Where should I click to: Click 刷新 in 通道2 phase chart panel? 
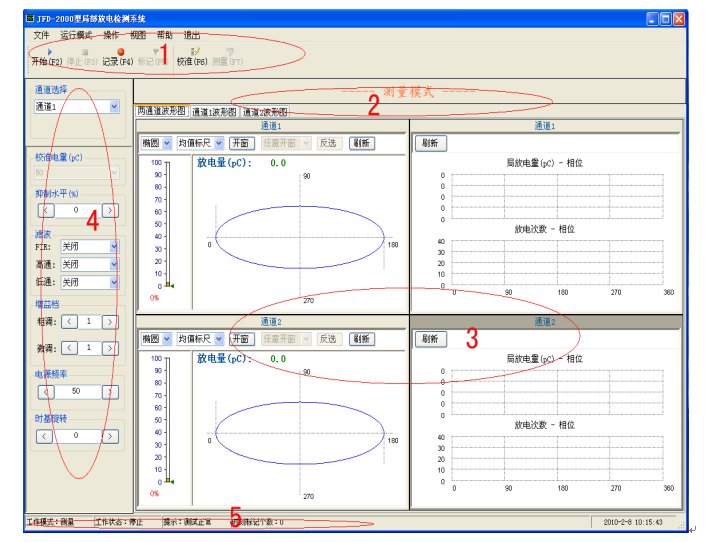[x=430, y=339]
